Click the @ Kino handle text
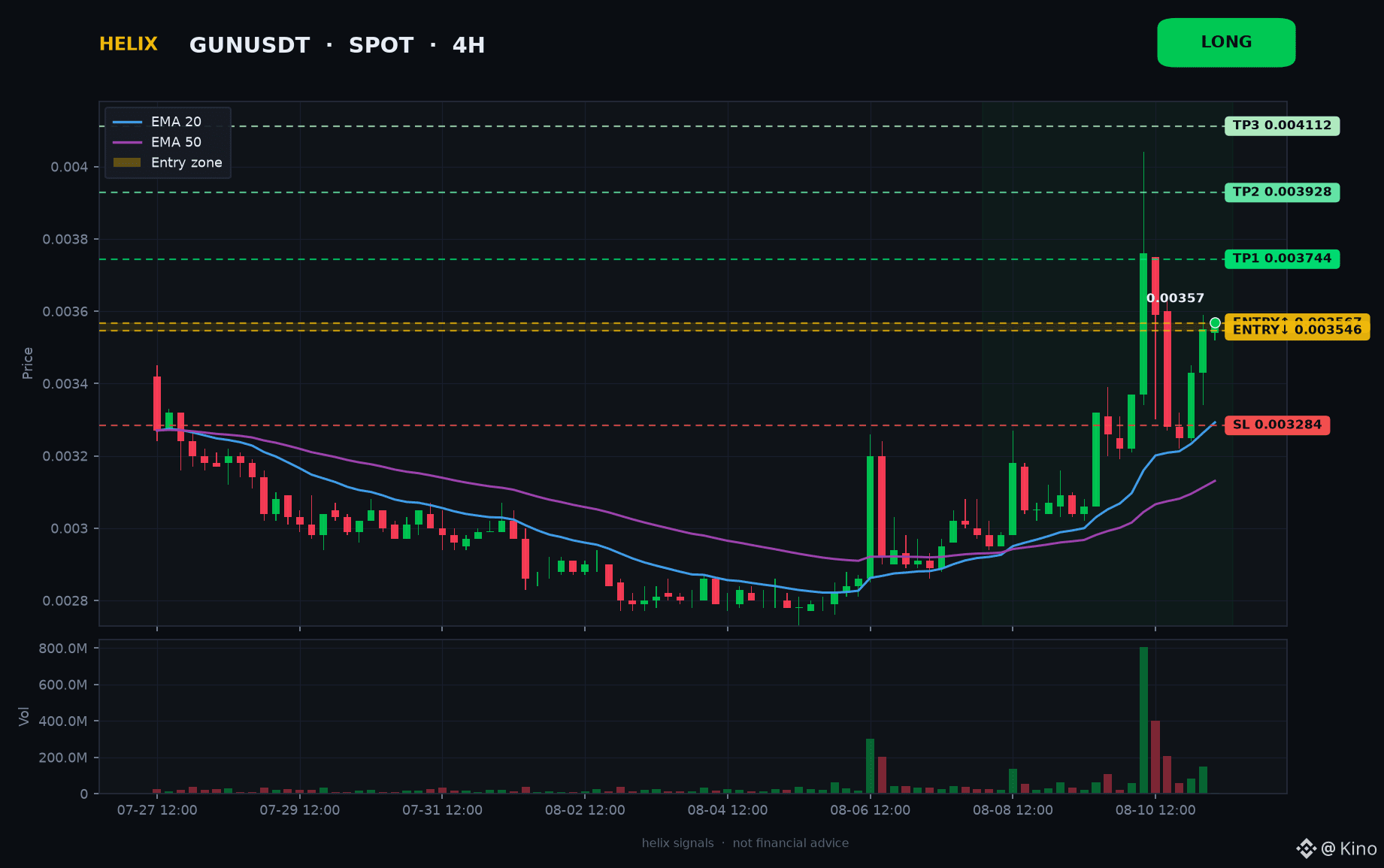The height and width of the screenshot is (868, 1384). (1349, 848)
